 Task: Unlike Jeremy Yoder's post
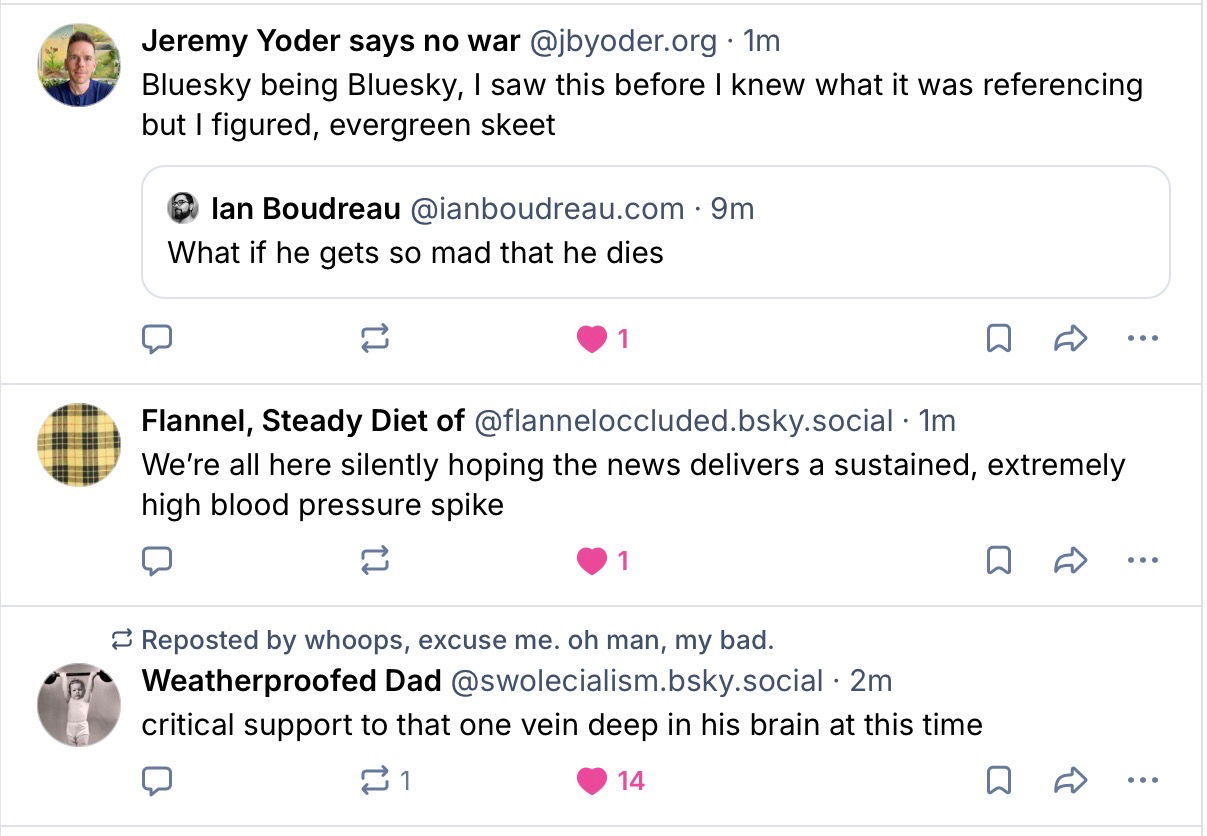(x=593, y=340)
